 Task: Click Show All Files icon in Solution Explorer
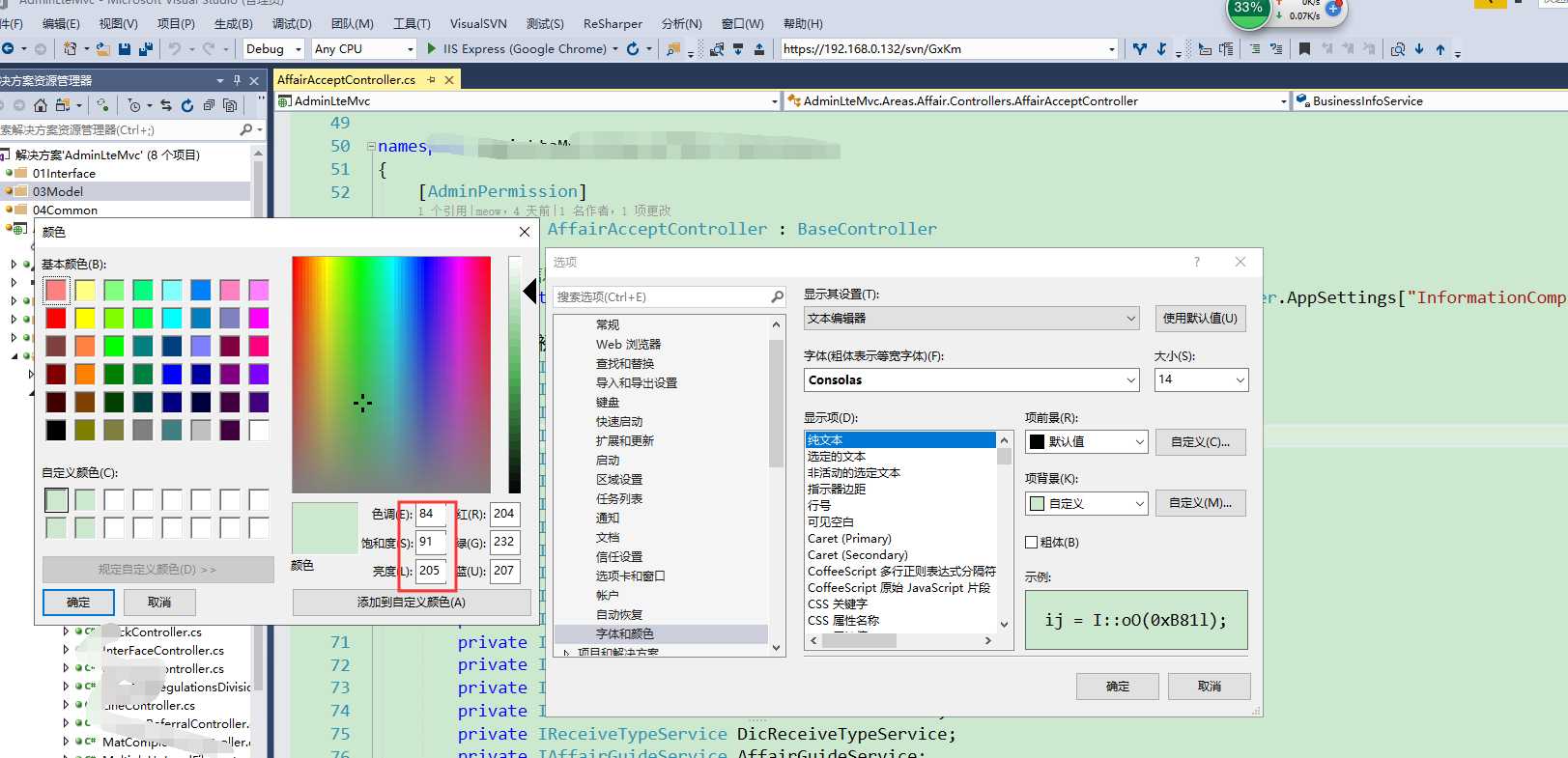point(230,104)
